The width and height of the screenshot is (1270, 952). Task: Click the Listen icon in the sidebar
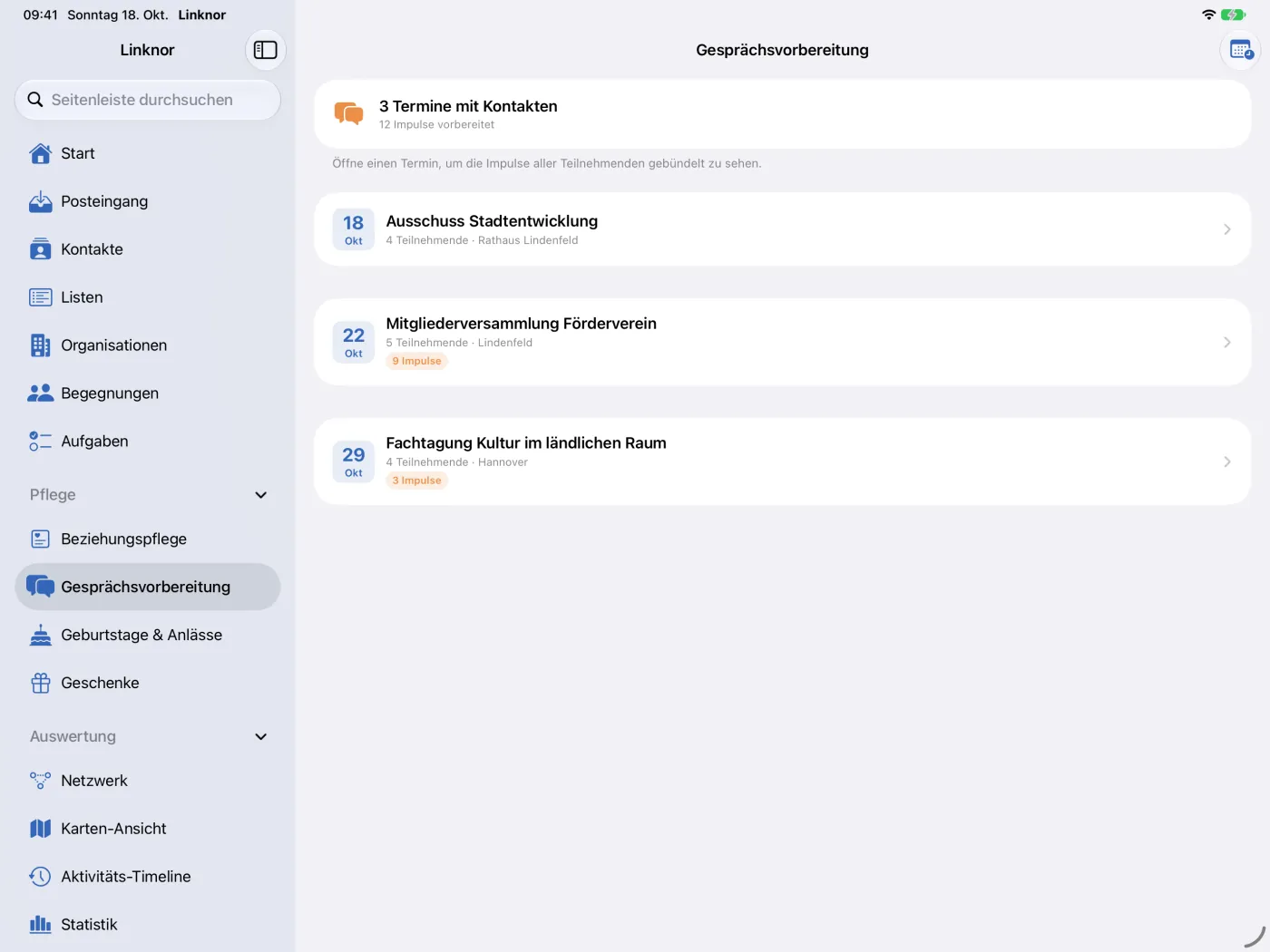point(41,297)
